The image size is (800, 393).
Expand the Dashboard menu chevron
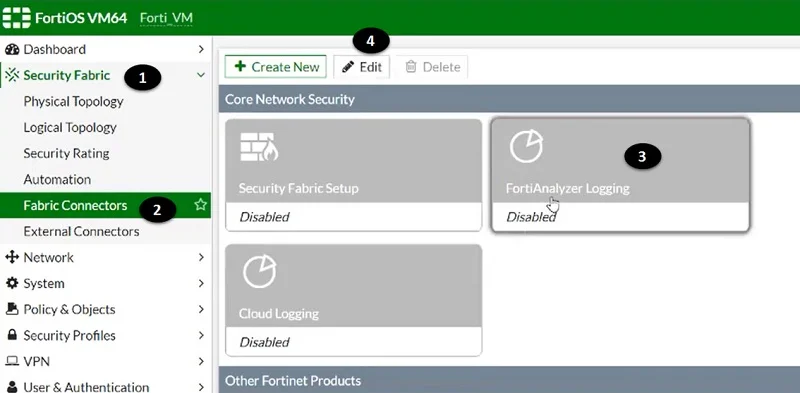coord(201,50)
